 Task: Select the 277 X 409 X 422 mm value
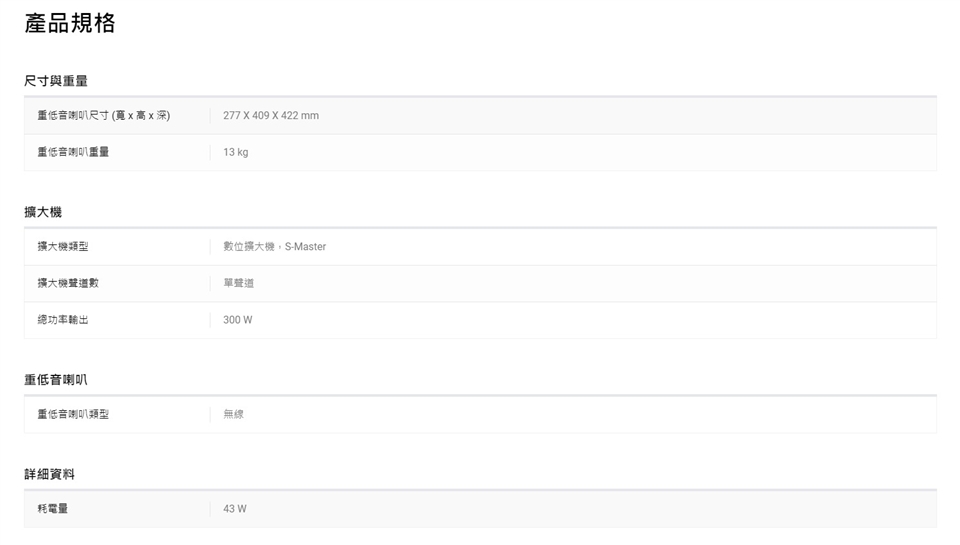click(271, 116)
